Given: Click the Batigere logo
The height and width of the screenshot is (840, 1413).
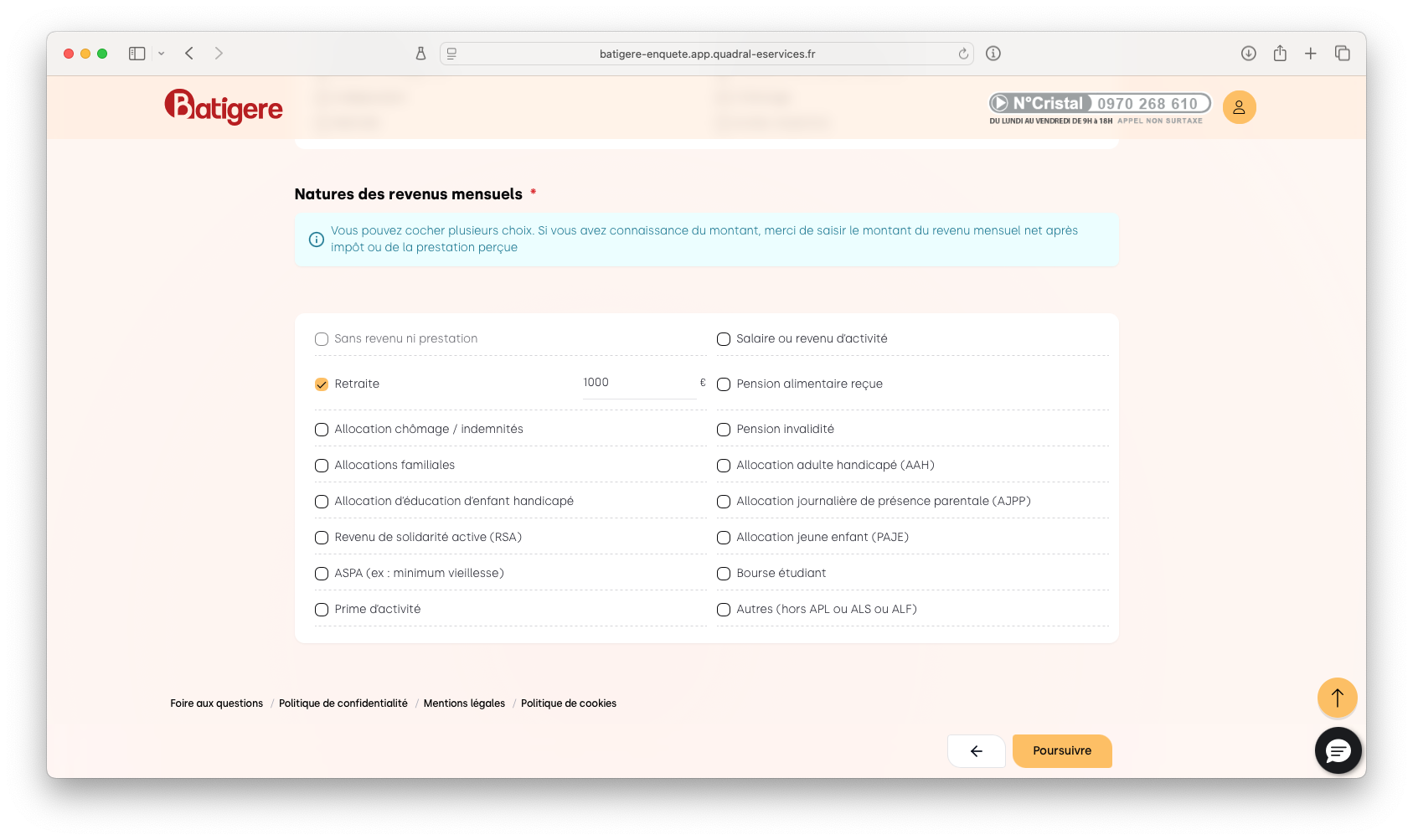Looking at the screenshot, I should 224,106.
